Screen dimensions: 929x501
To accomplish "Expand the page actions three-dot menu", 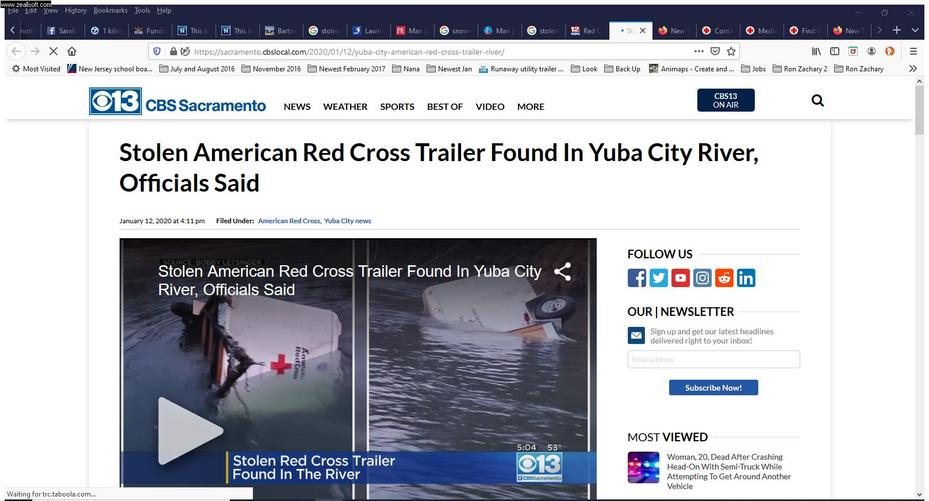I will click(699, 52).
